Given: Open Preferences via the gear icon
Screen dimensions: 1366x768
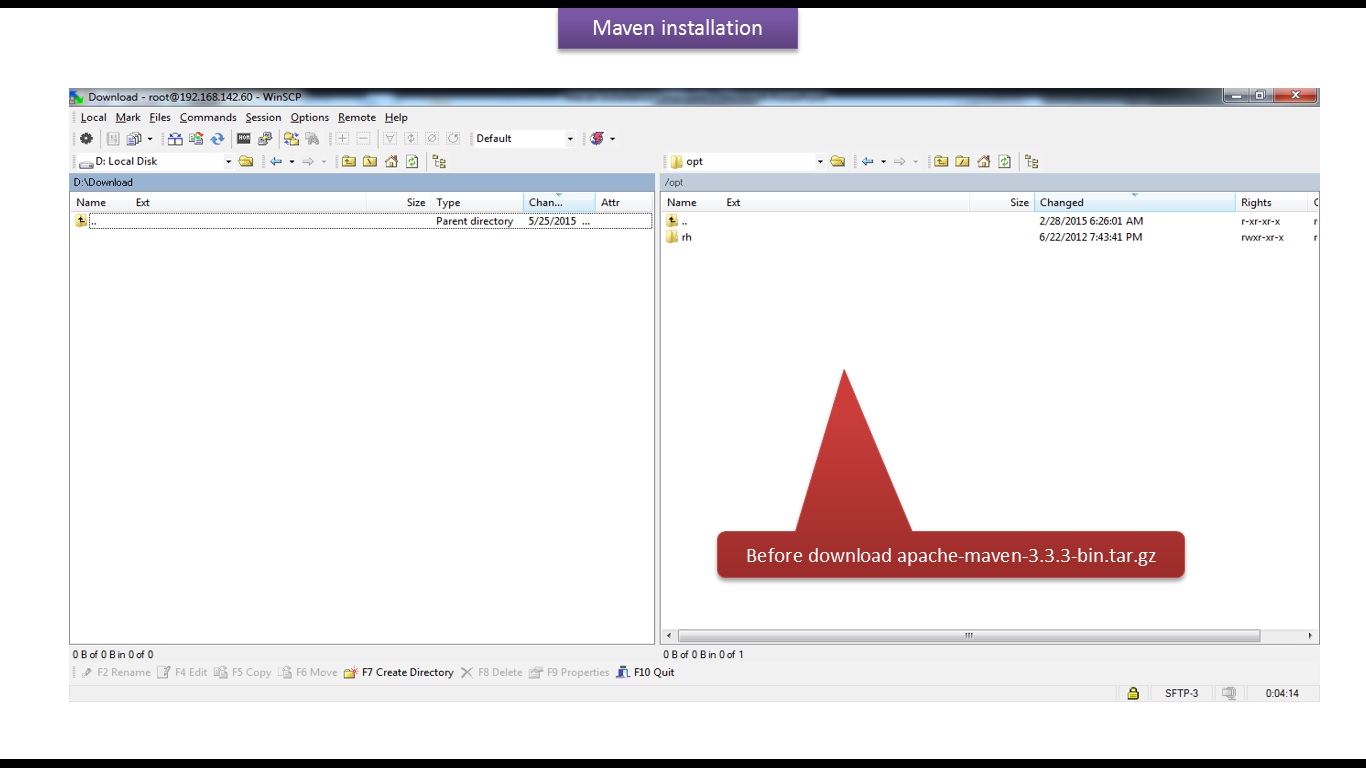Looking at the screenshot, I should tap(86, 139).
